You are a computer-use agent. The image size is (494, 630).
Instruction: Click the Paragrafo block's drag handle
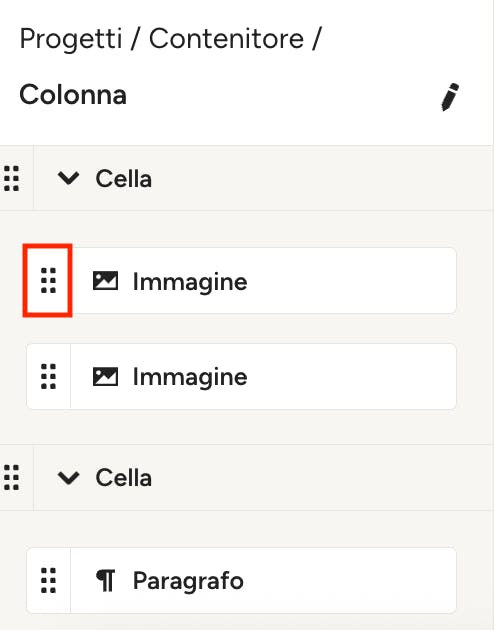(48, 580)
